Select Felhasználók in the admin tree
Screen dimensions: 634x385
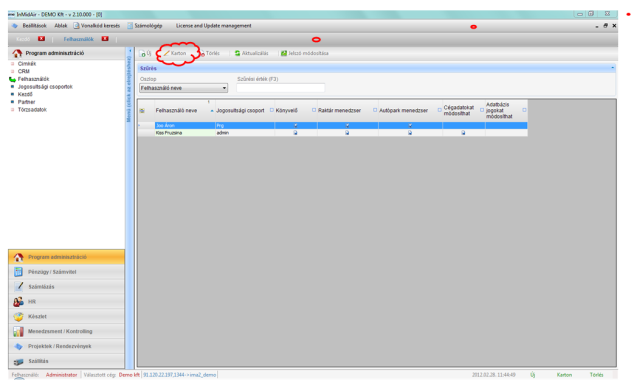tap(33, 79)
